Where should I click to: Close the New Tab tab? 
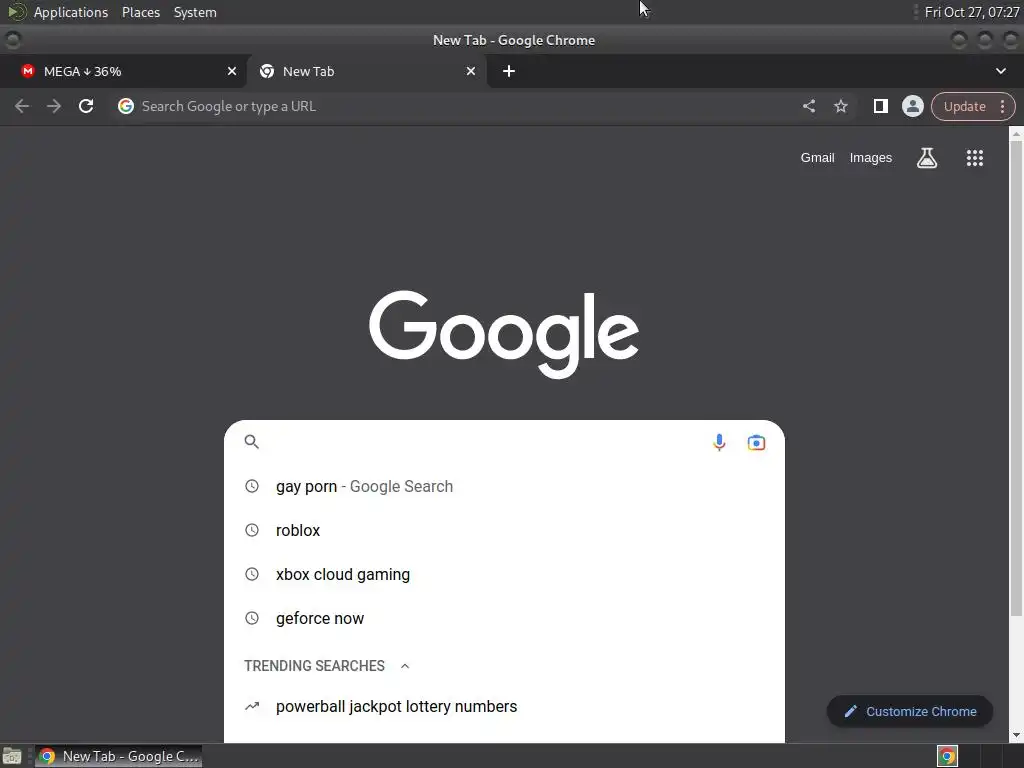coord(471,71)
